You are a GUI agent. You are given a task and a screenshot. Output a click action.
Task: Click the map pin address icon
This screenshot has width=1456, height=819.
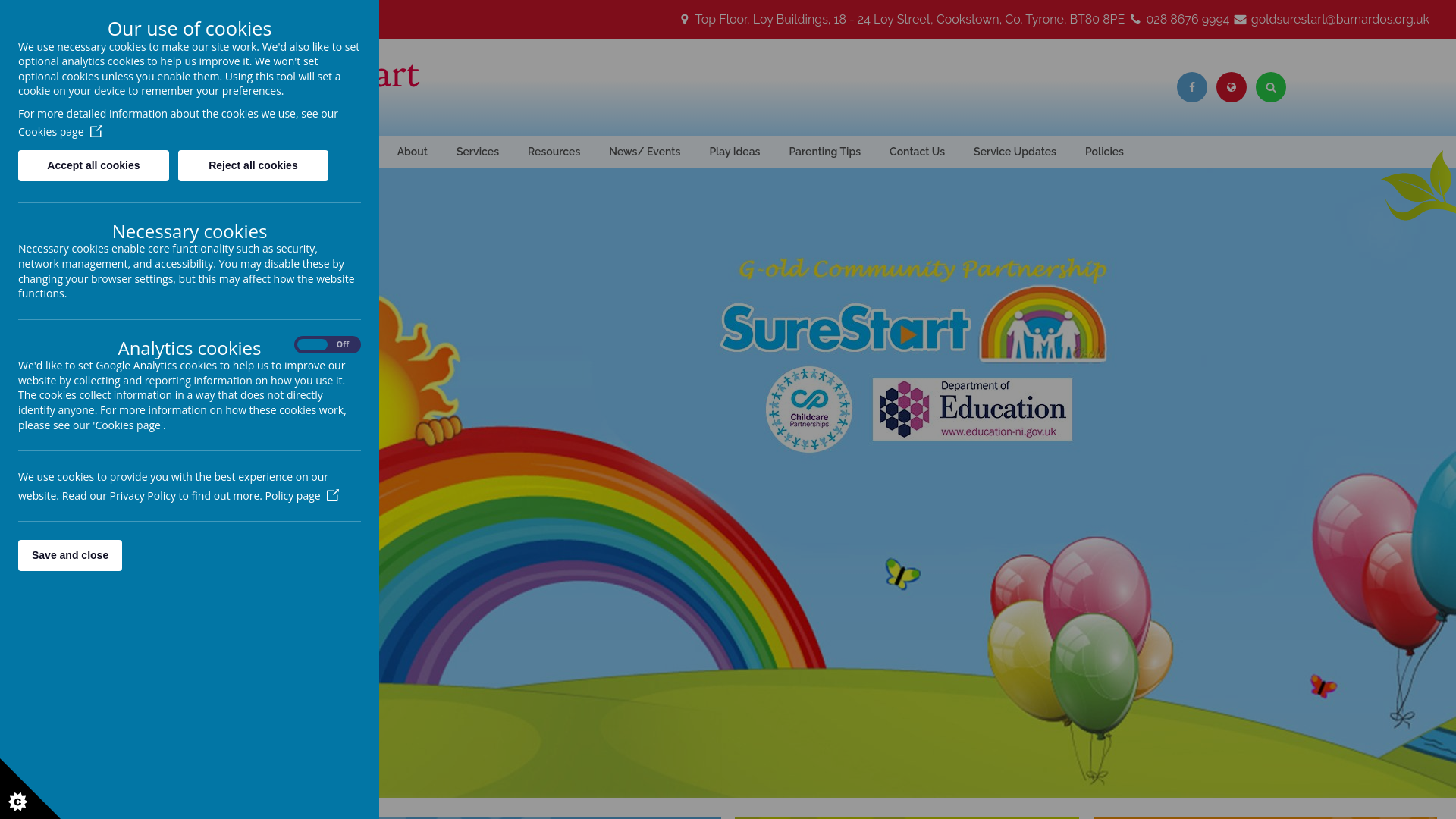coord(684,20)
